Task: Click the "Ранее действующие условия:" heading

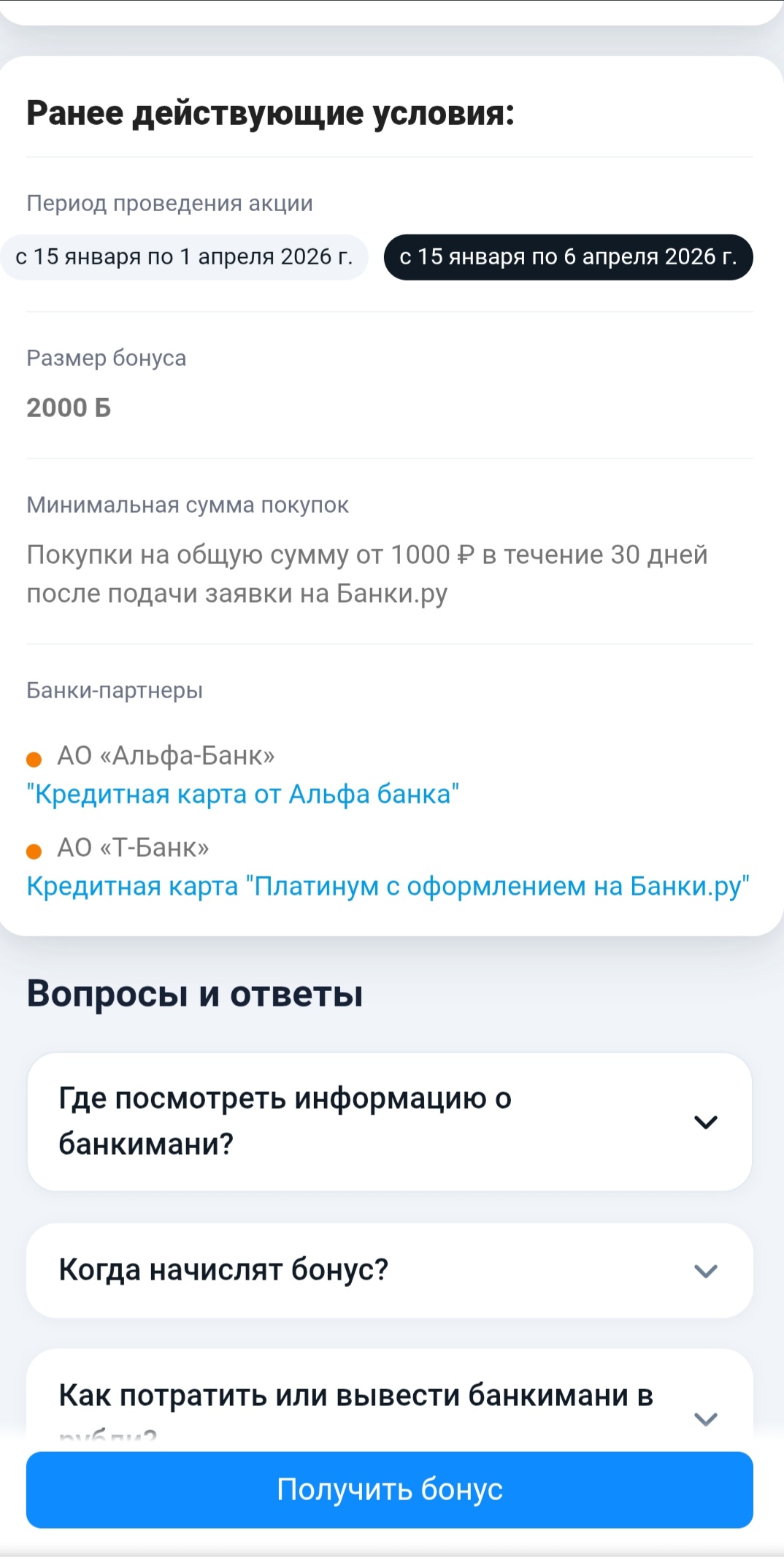Action: click(270, 113)
